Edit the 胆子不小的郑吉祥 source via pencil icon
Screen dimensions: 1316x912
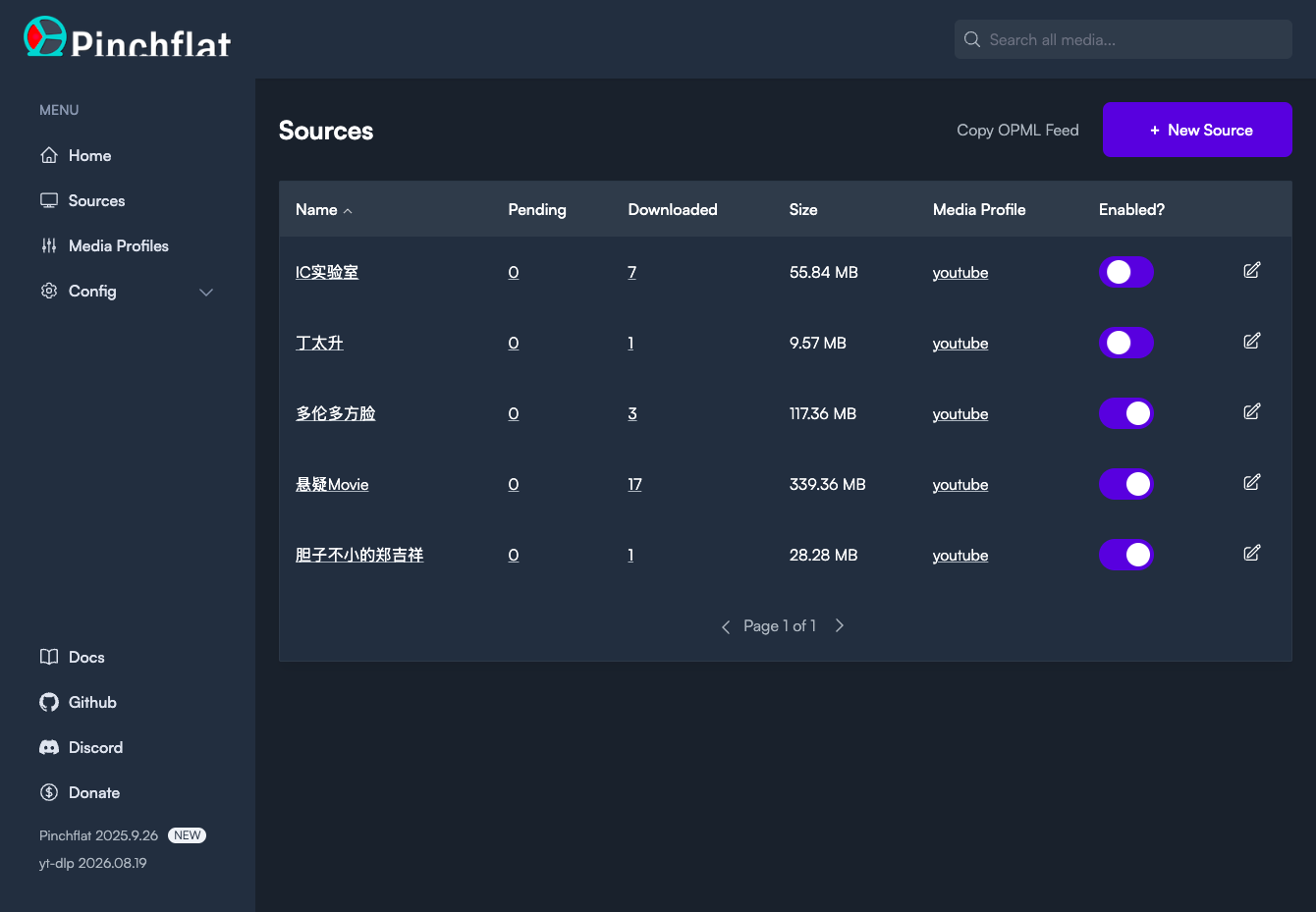pos(1252,553)
